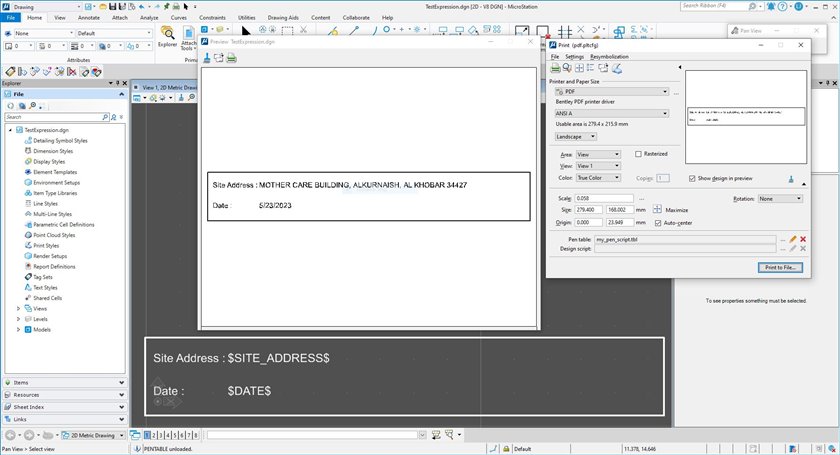
Task: Toggle view 3 button in view group bar
Action: 161,435
